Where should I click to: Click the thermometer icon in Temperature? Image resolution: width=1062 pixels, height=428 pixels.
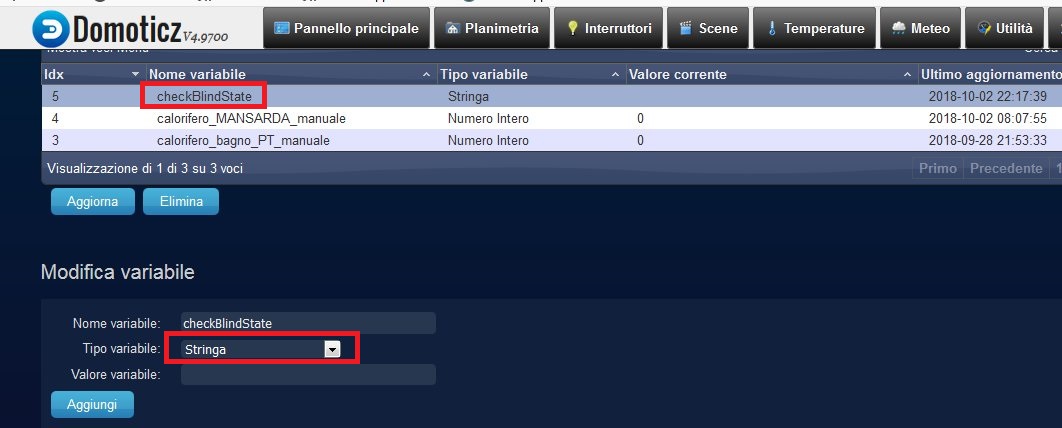tap(771, 28)
